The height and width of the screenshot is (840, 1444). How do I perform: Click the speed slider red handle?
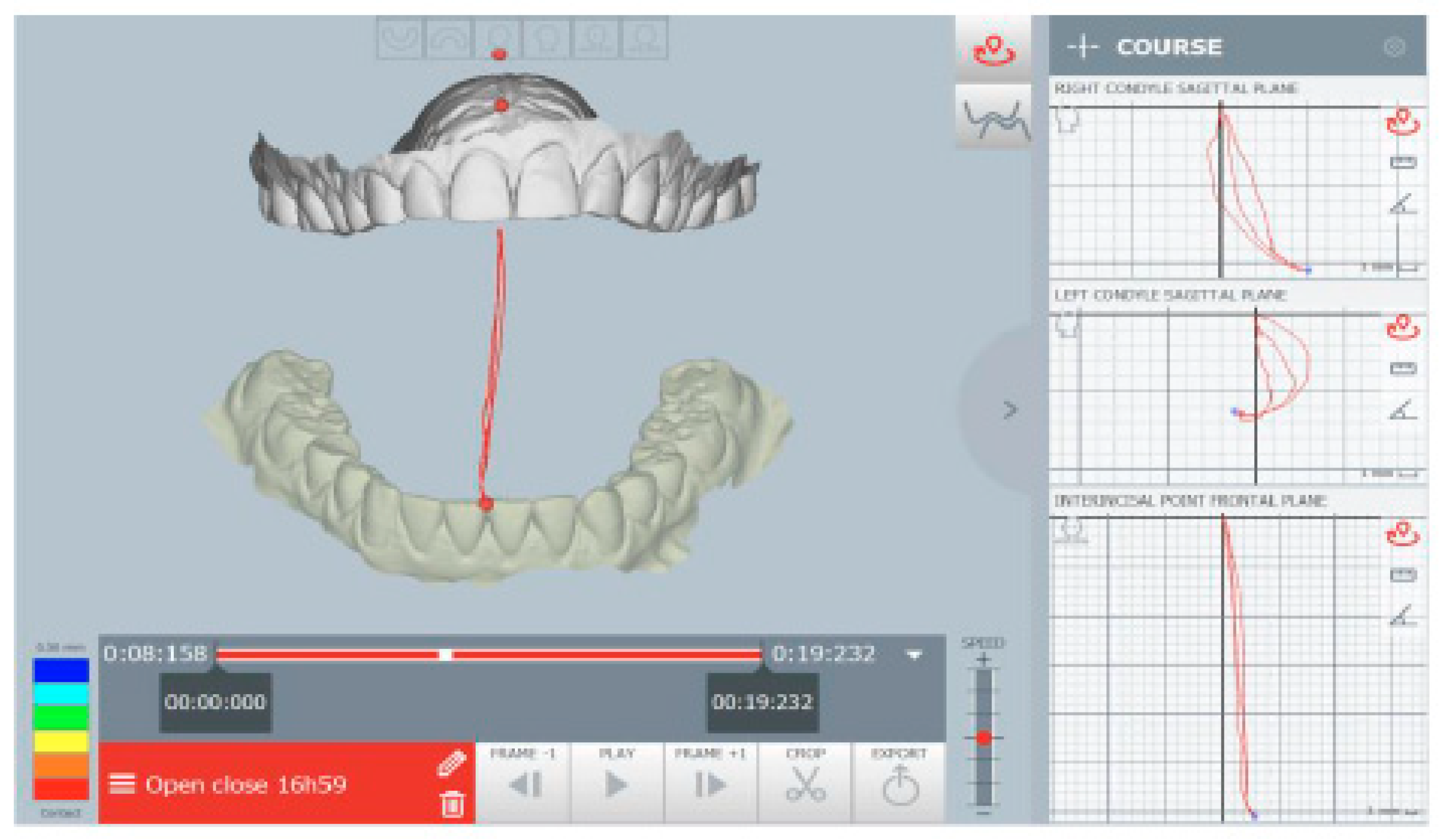tap(984, 738)
